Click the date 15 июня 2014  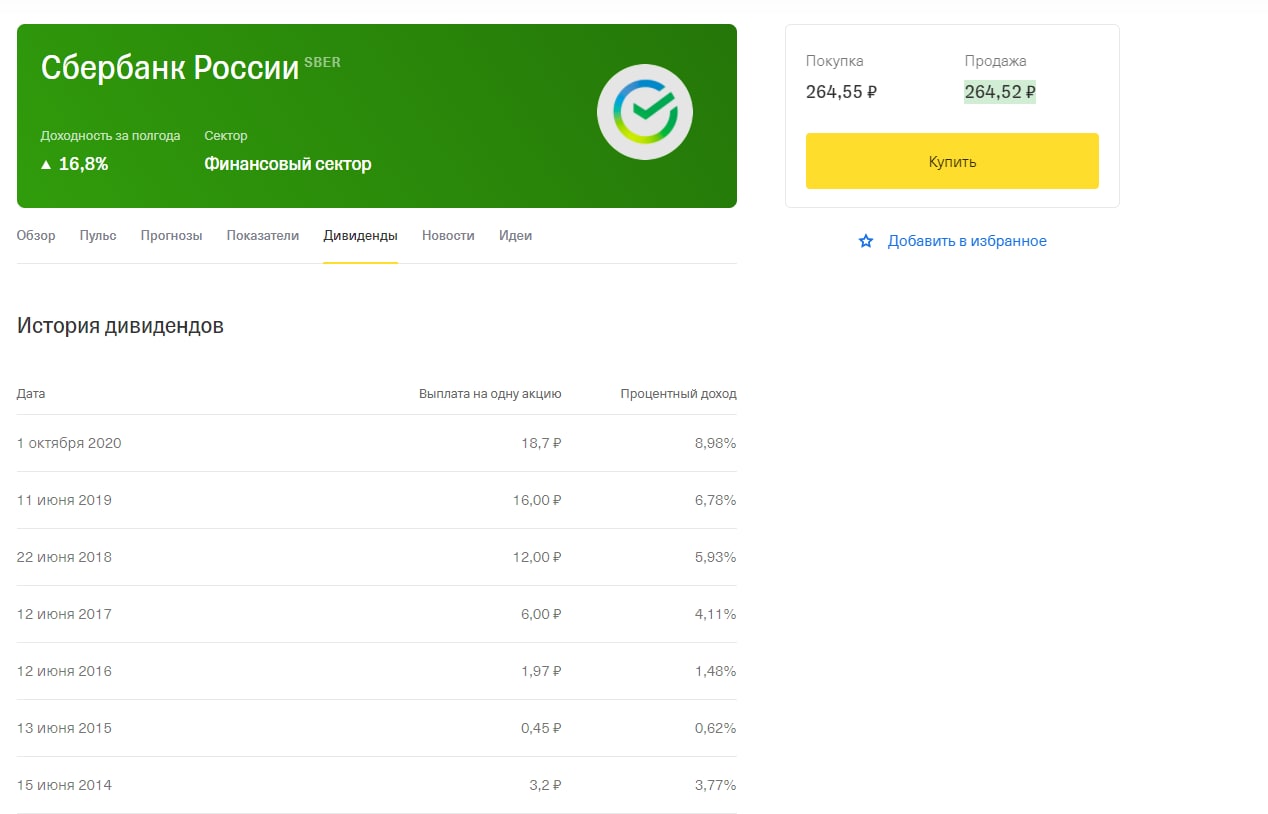pos(64,785)
